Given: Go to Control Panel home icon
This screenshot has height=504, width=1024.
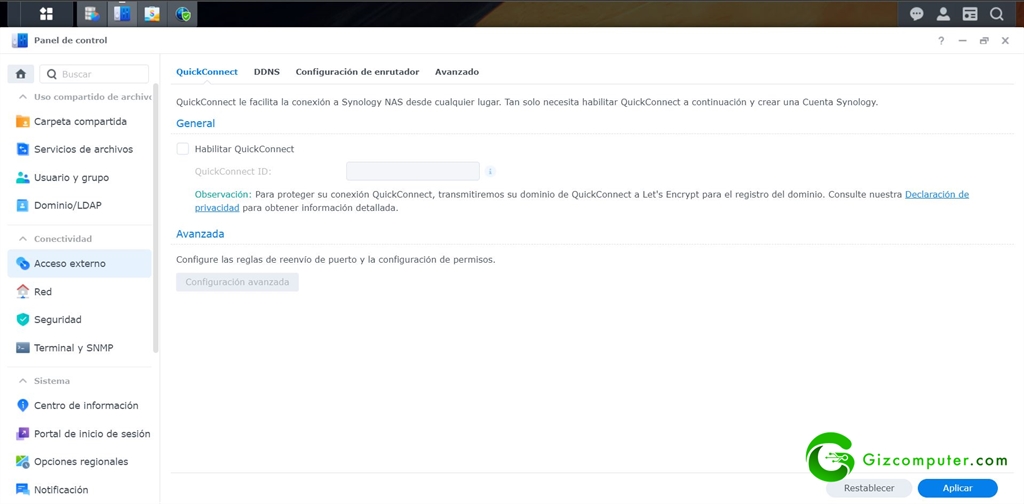Looking at the screenshot, I should click(x=20, y=74).
